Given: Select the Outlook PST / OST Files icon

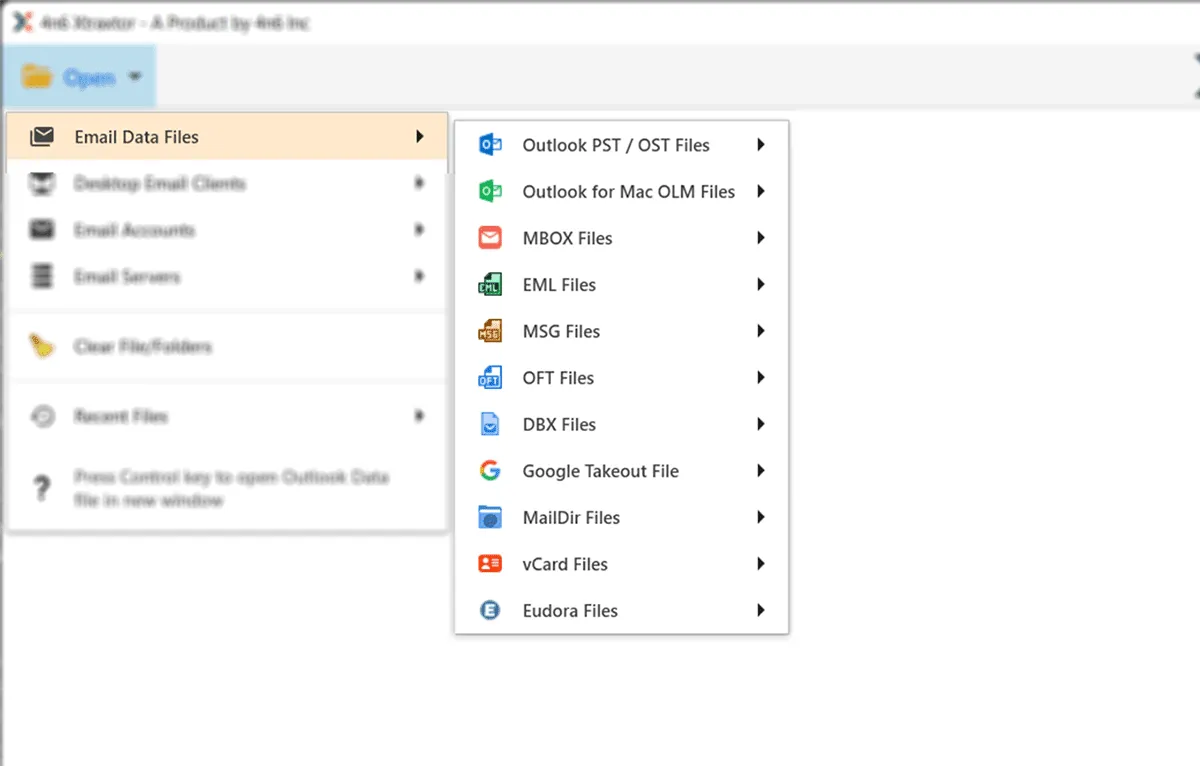Looking at the screenshot, I should coord(489,144).
